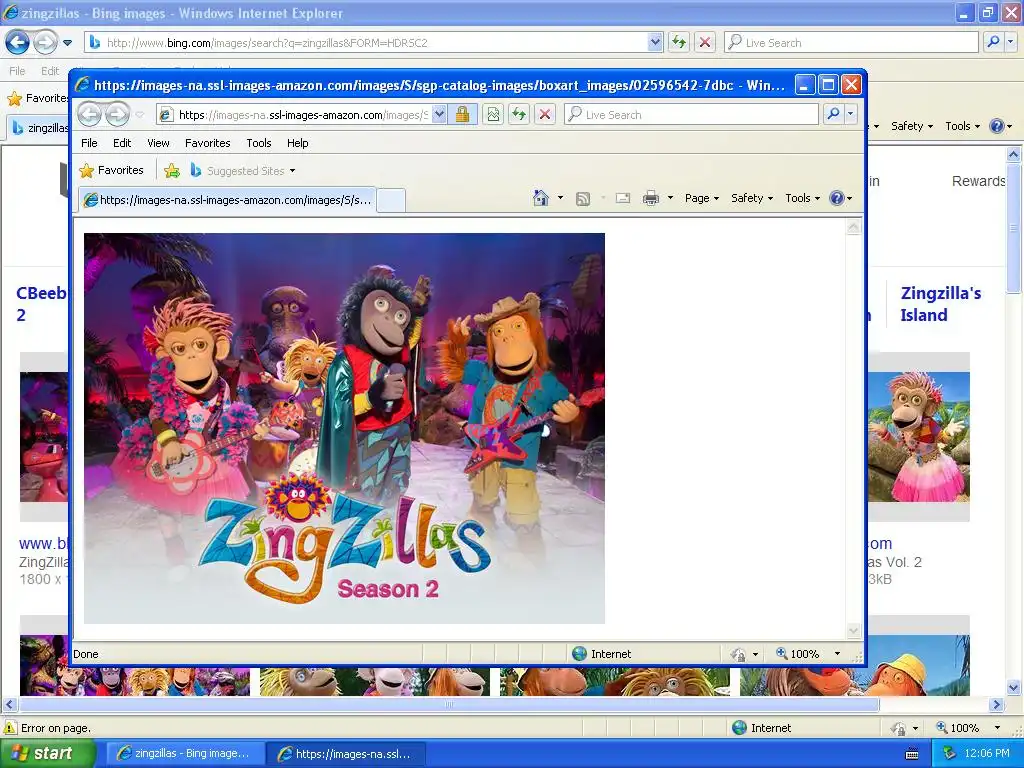The width and height of the screenshot is (1024, 768).
Task: Click the RSS feeds icon
Action: tap(583, 199)
